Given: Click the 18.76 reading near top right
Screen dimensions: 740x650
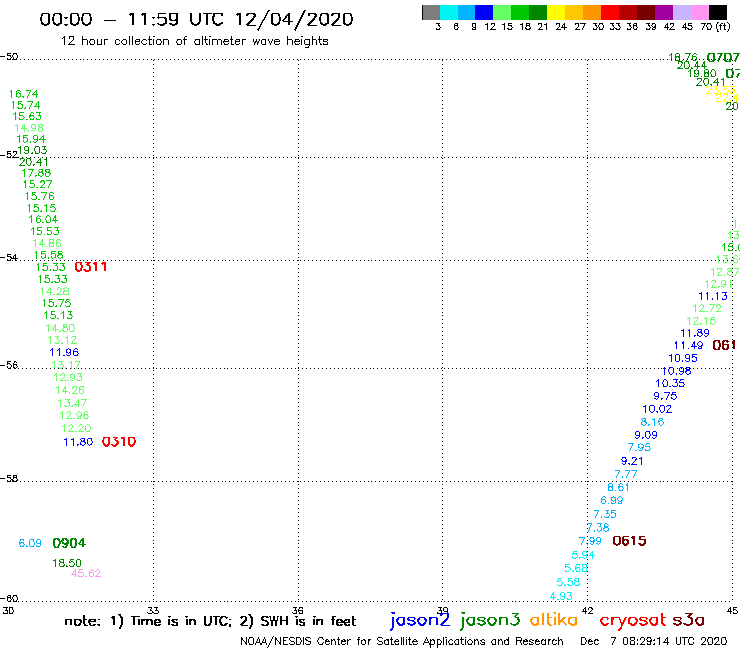Looking at the screenshot, I should (683, 58).
